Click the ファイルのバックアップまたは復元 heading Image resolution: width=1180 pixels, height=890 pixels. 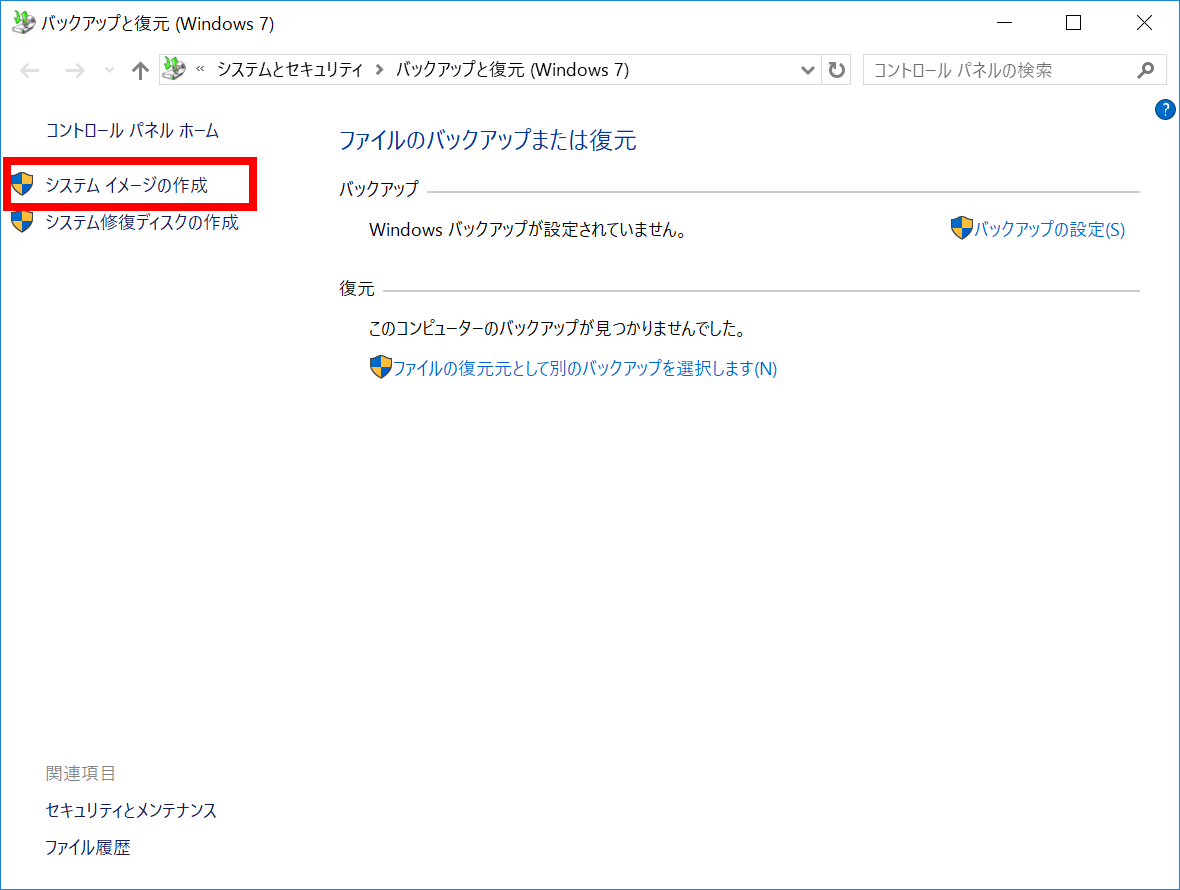click(488, 141)
